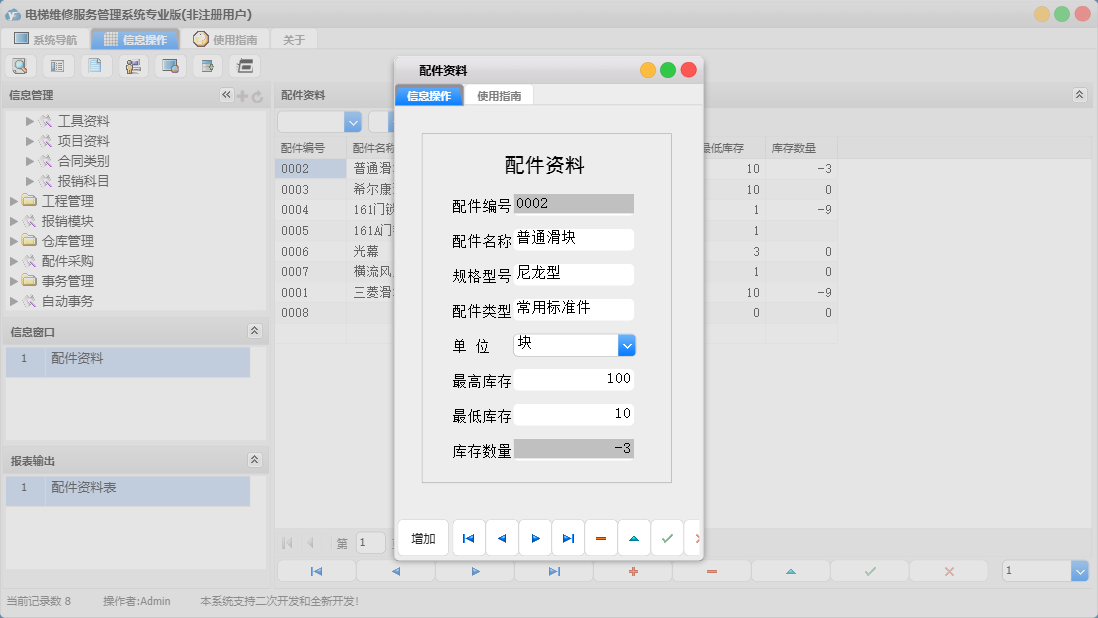Click the user profile toolbar icon
1098x618 pixels.
(x=133, y=66)
